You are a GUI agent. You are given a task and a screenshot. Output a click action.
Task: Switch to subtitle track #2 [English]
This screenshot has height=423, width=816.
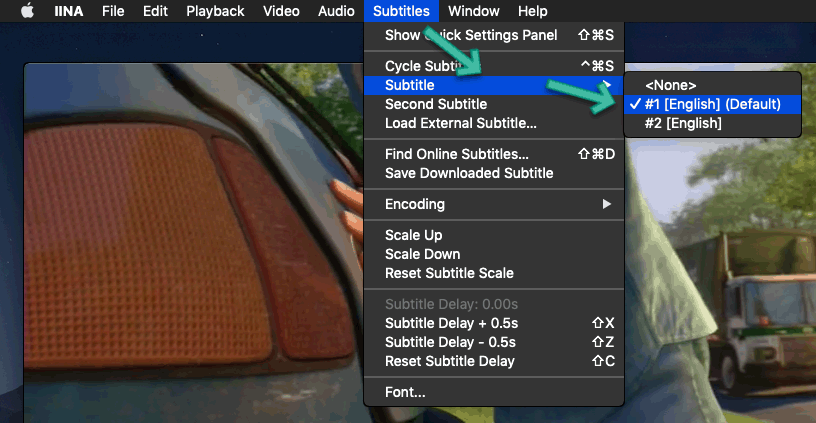coord(712,123)
